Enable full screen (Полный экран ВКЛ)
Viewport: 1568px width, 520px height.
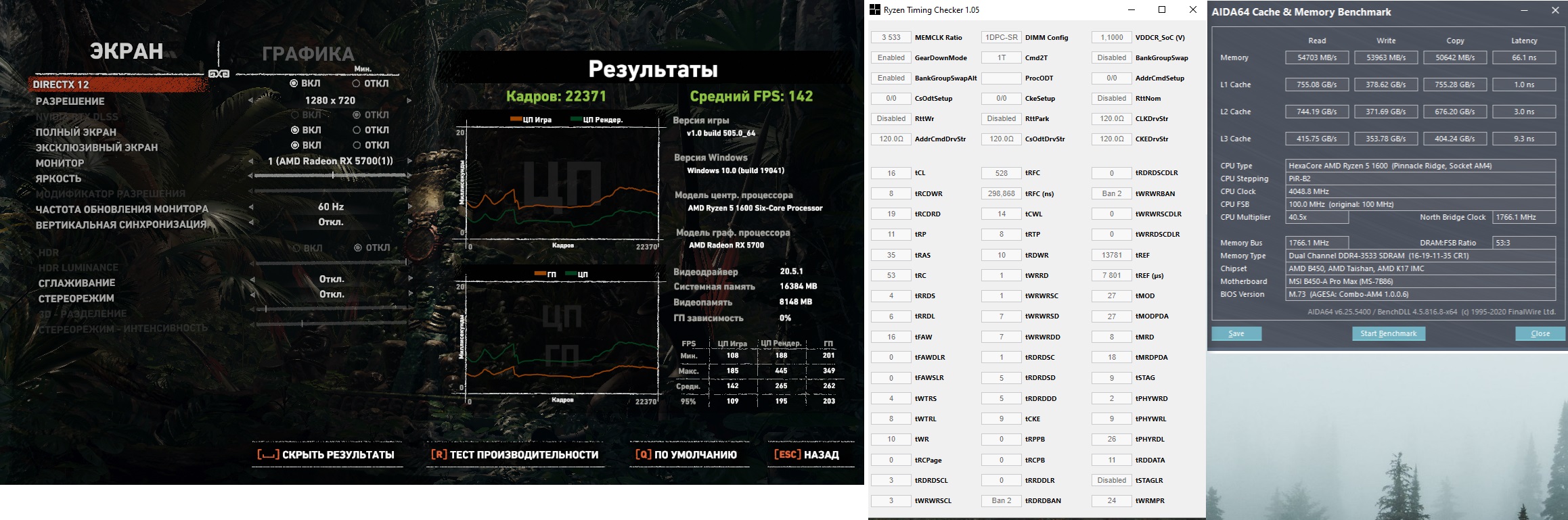click(305, 130)
